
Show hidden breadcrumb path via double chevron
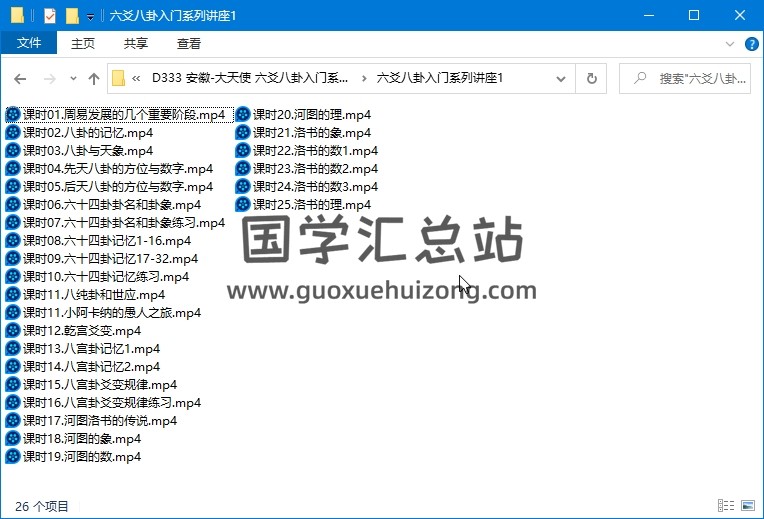point(136,78)
